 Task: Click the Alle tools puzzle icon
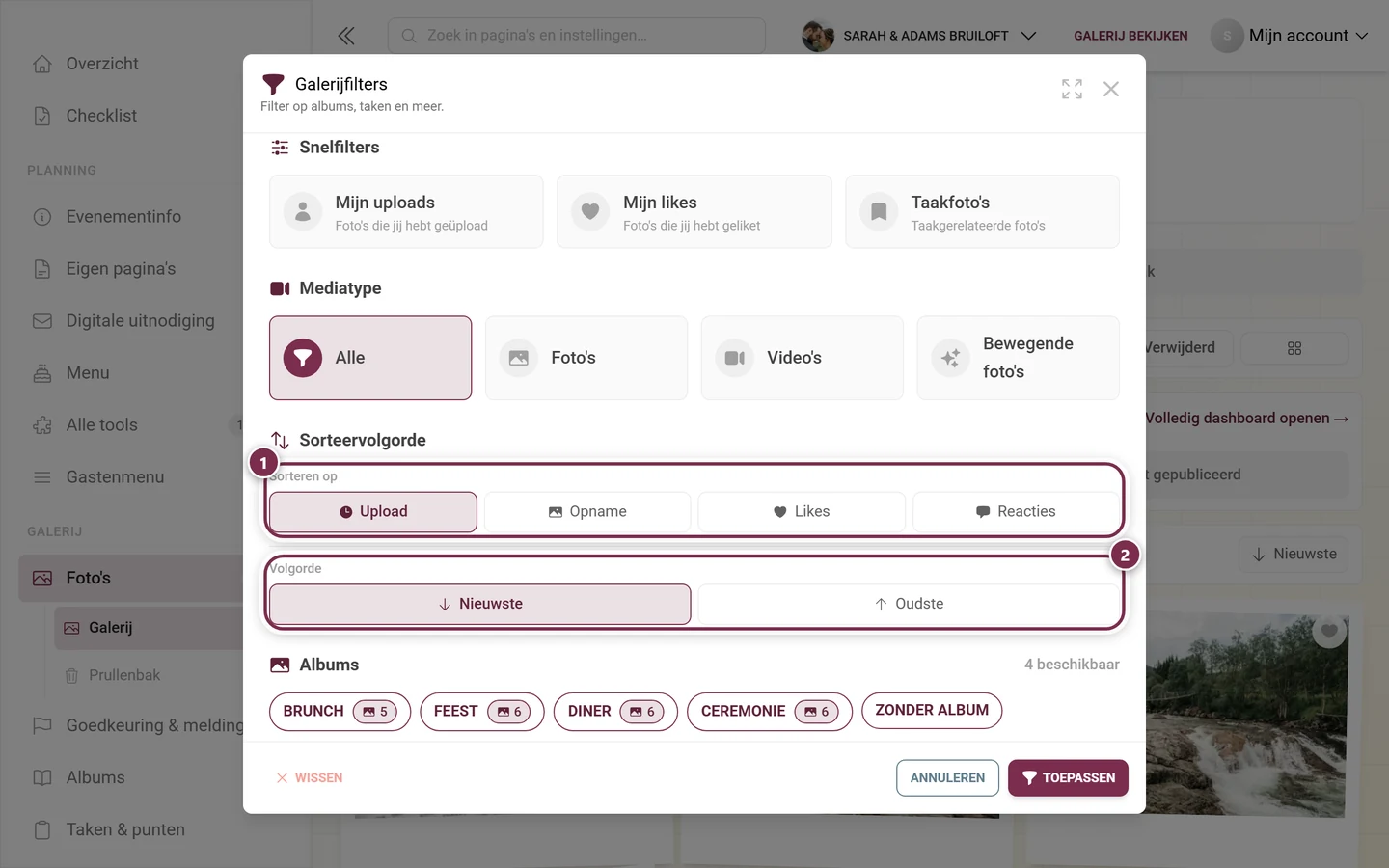coord(42,425)
